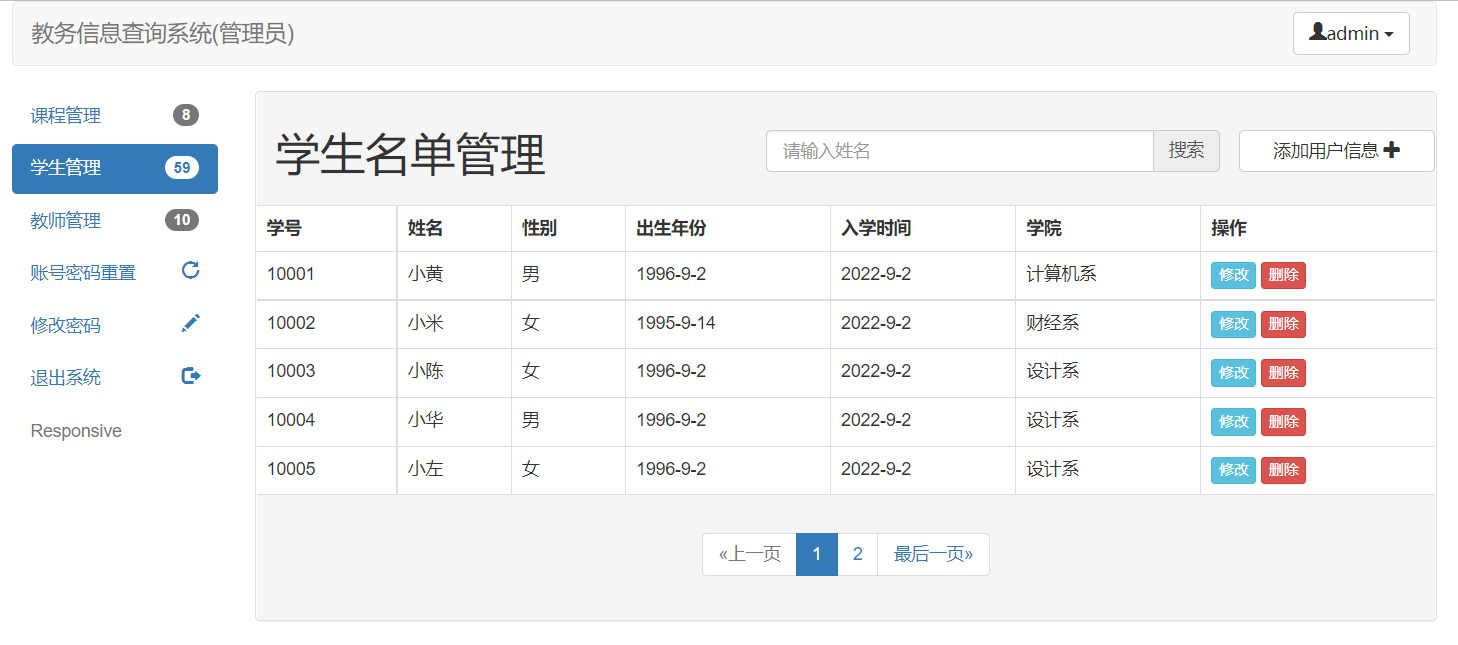Click the 添加用户信息 button
1458x645 pixels.
tap(1337, 151)
